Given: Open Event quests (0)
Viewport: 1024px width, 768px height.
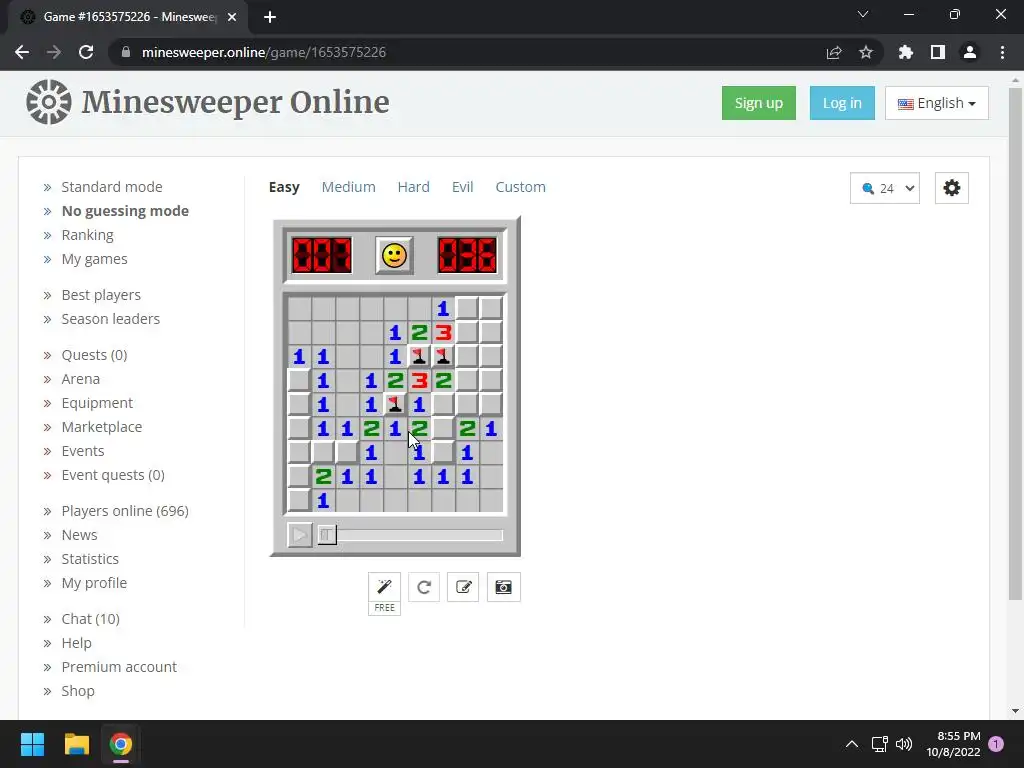Looking at the screenshot, I should (x=113, y=475).
